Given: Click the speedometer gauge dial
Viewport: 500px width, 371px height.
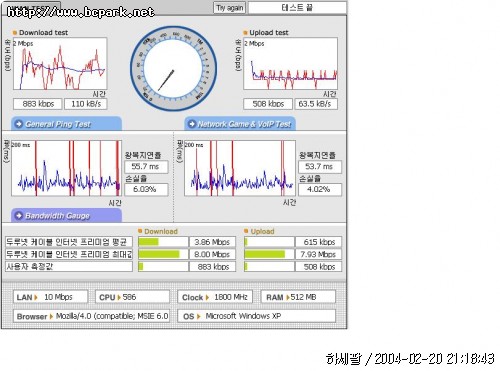Looking at the screenshot, I should coord(173,69).
